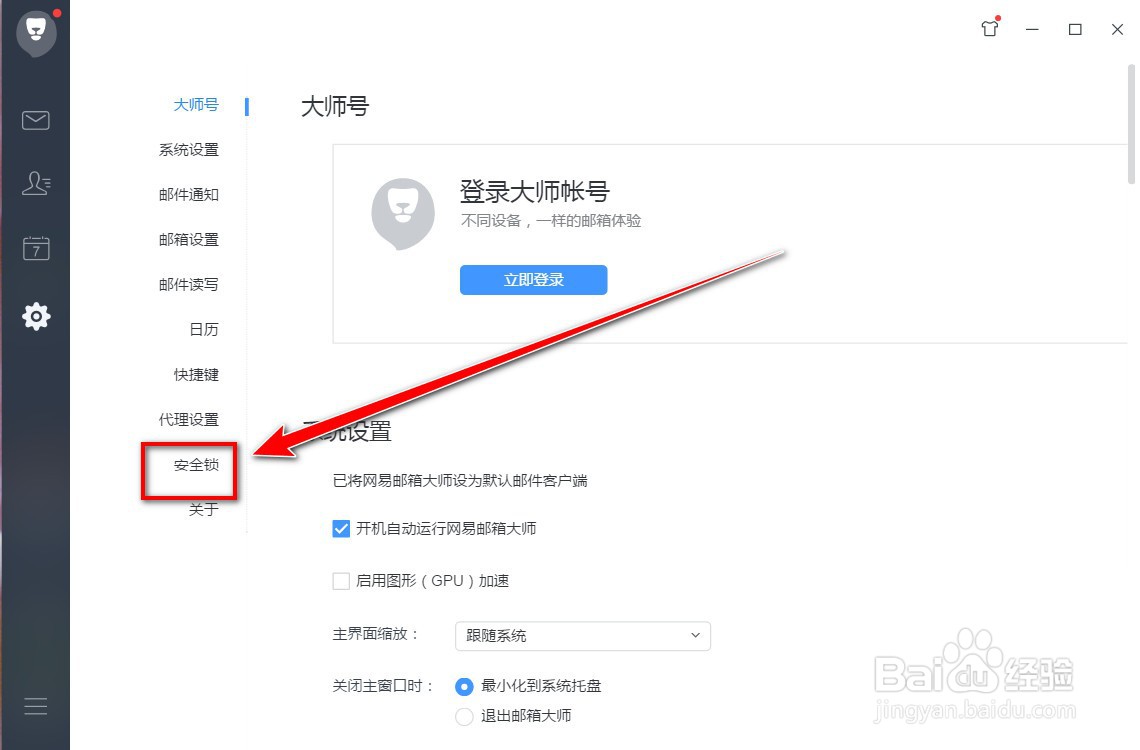Open 代理设置 settings section
This screenshot has height=750, width=1140.
pyautogui.click(x=188, y=420)
